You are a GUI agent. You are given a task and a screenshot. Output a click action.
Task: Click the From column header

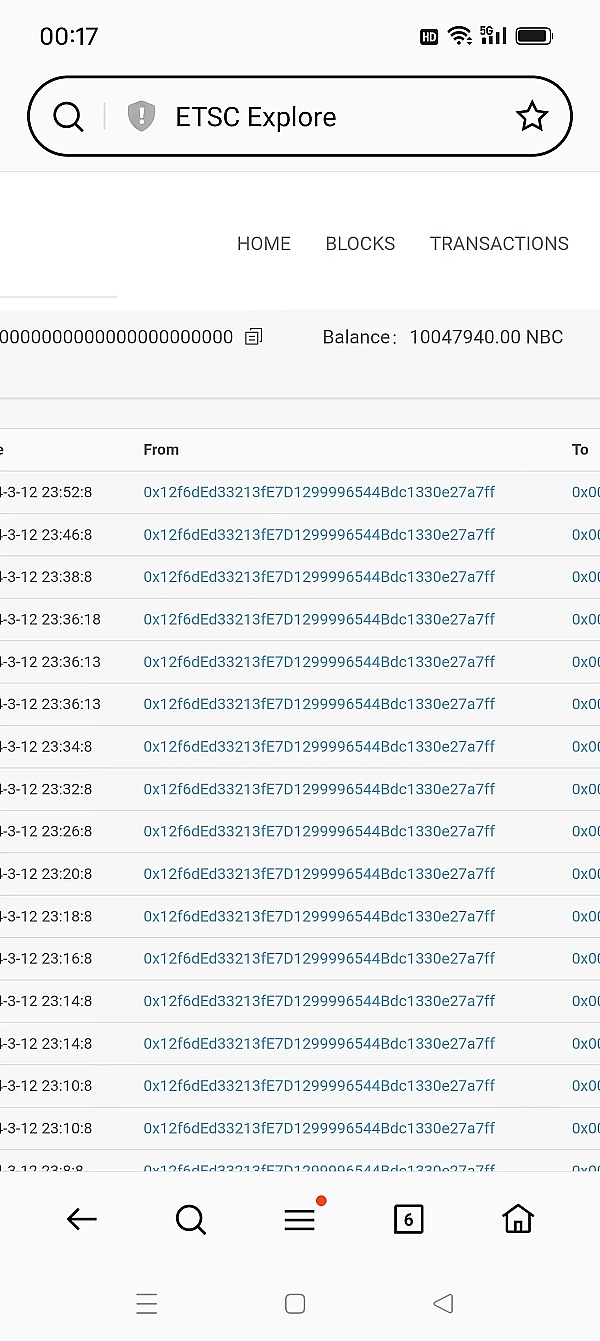tap(161, 450)
